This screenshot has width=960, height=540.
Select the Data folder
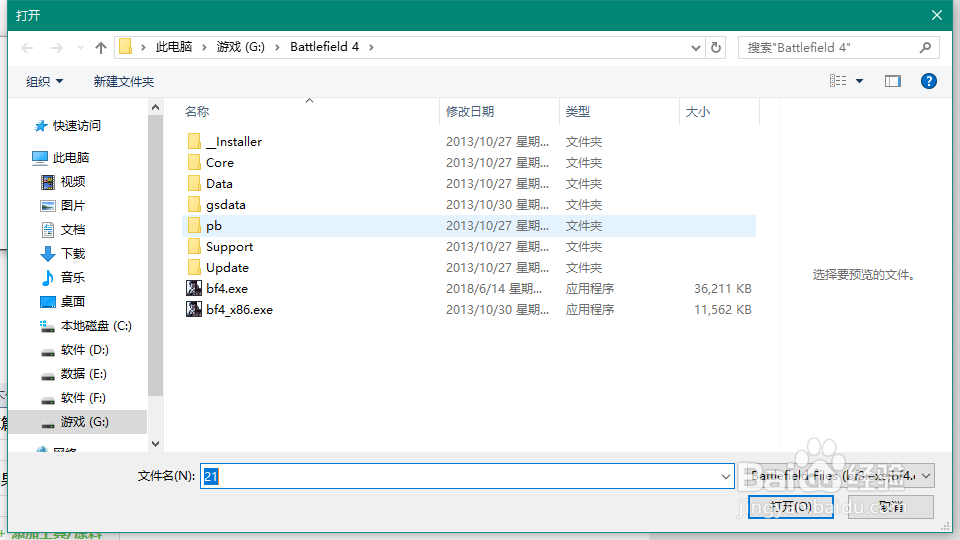219,184
